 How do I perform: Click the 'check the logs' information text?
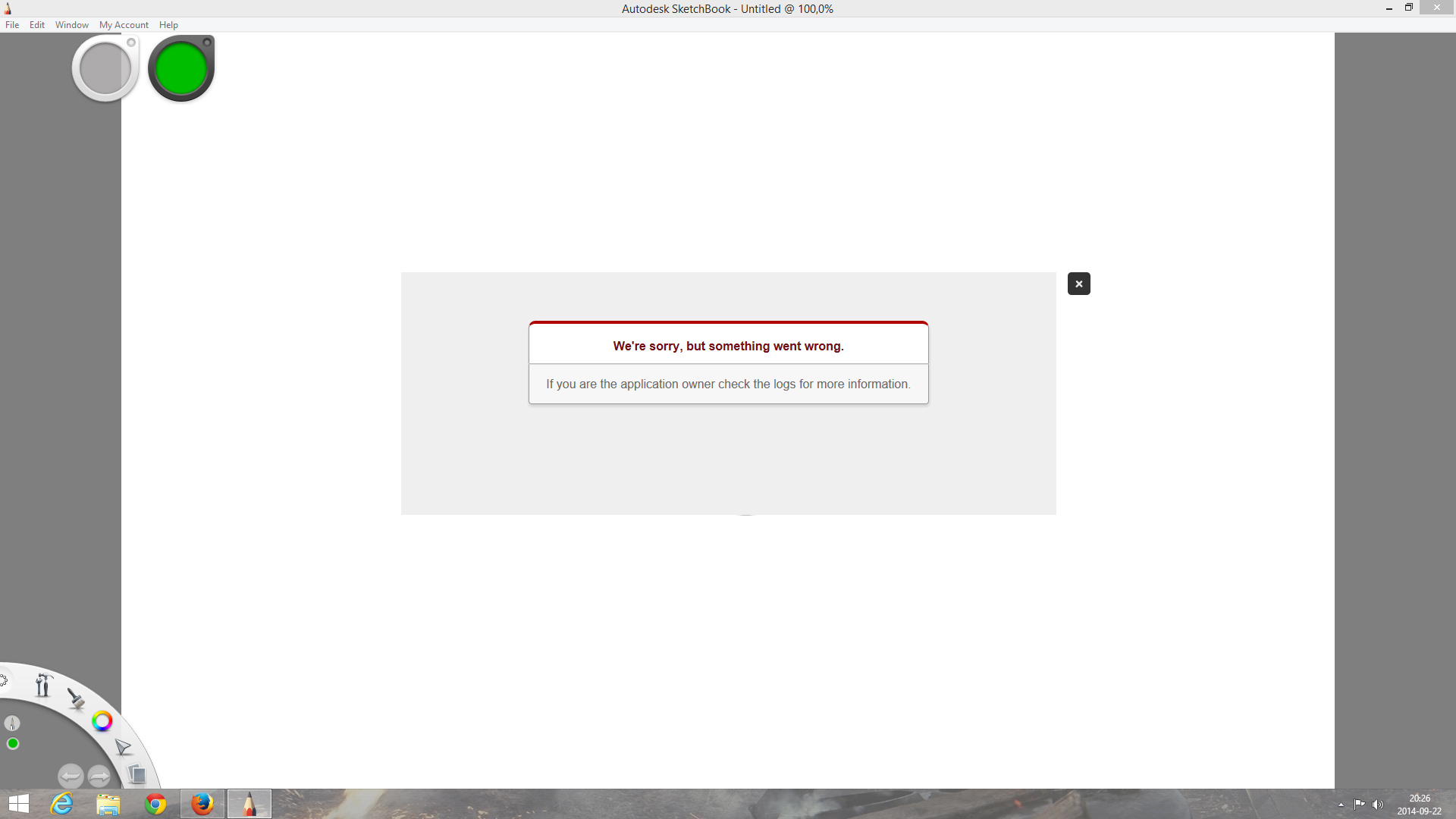(728, 384)
